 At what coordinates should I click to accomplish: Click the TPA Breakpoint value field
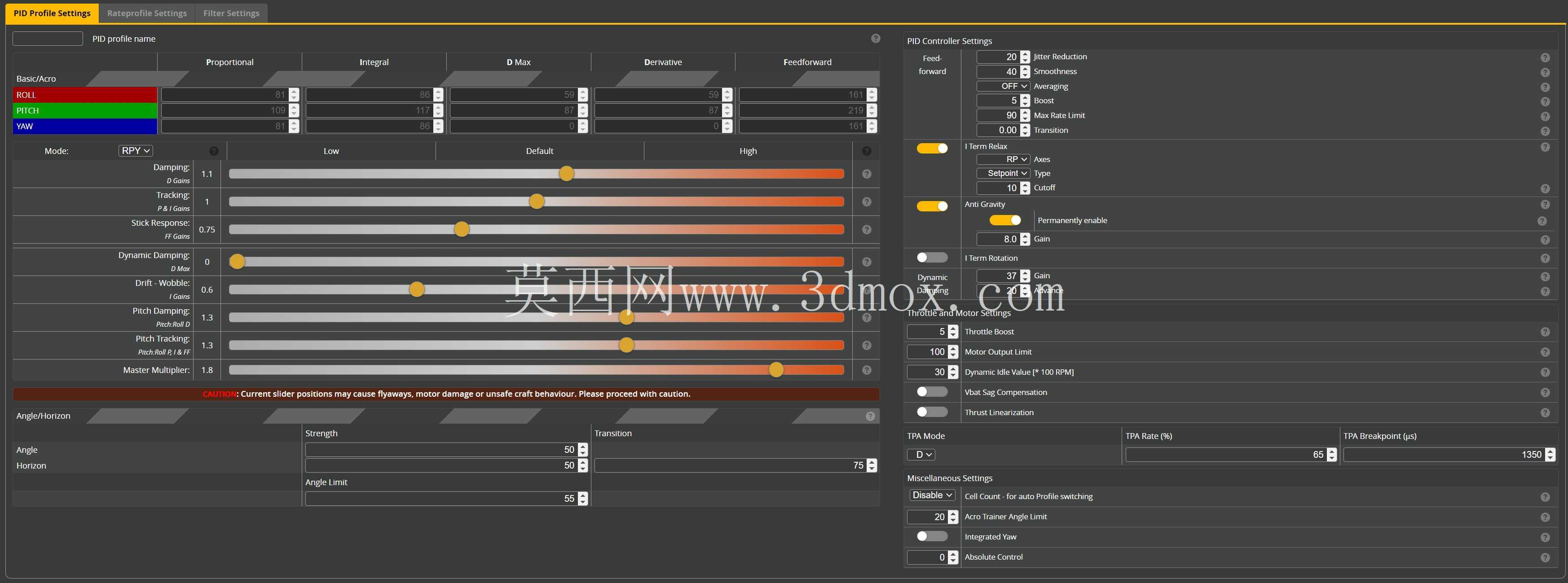pos(1449,455)
